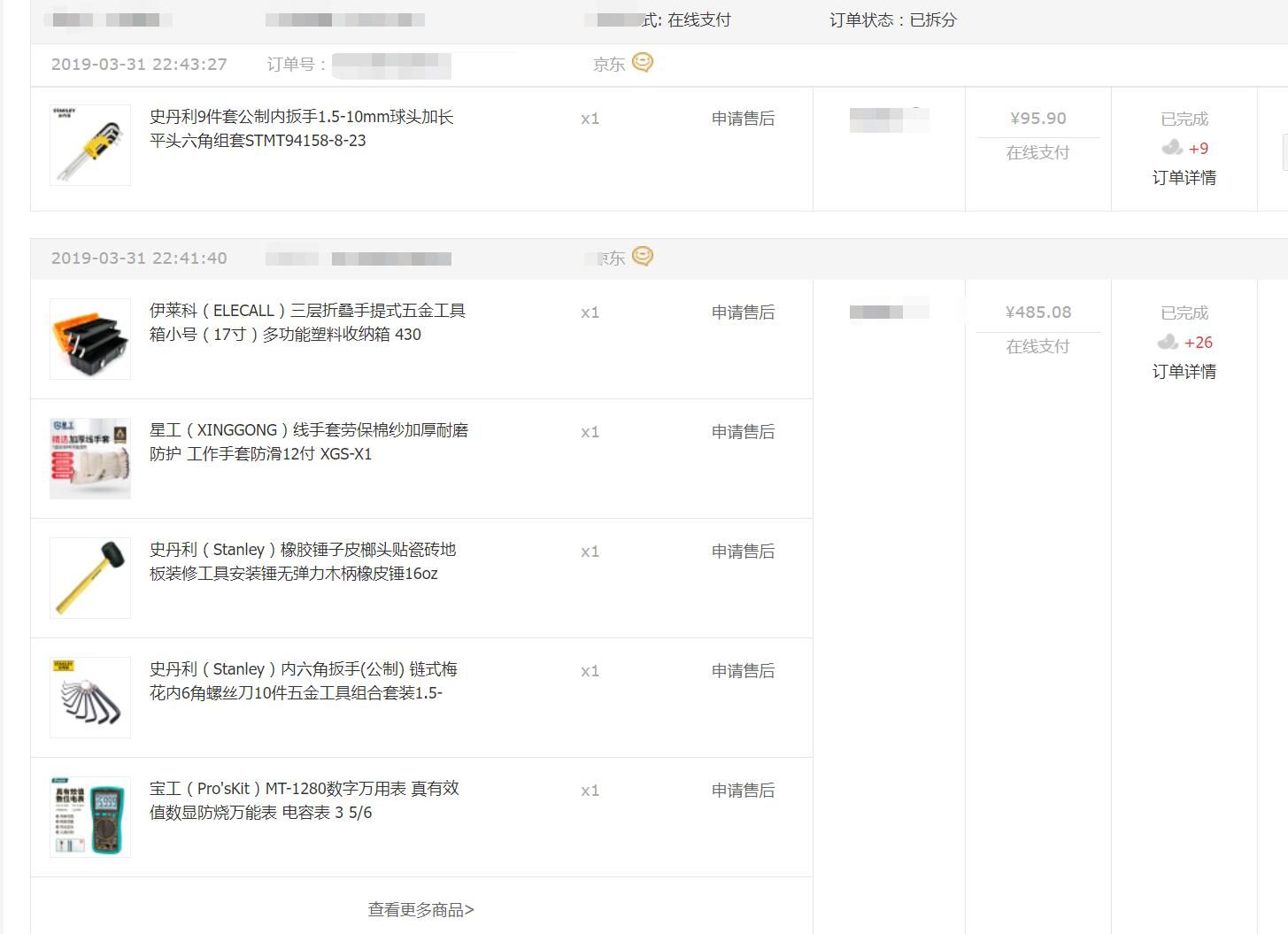Click the +26 bean reward icon
Image resolution: width=1288 pixels, height=934 pixels.
[1168, 342]
